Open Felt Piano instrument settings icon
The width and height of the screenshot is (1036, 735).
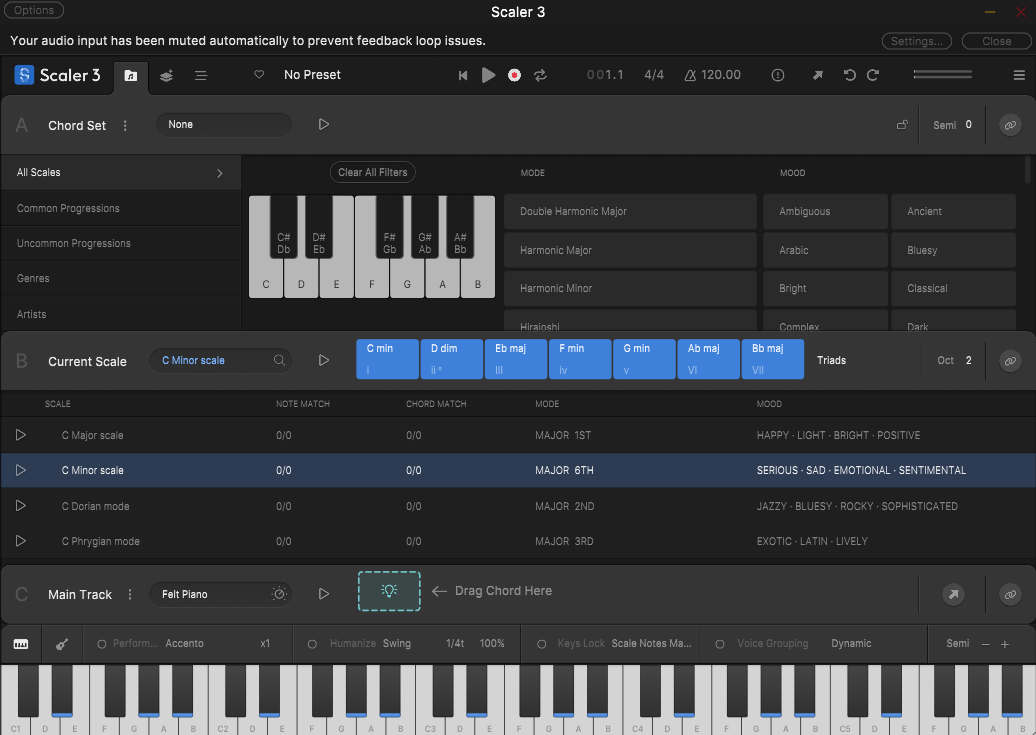[x=279, y=594]
